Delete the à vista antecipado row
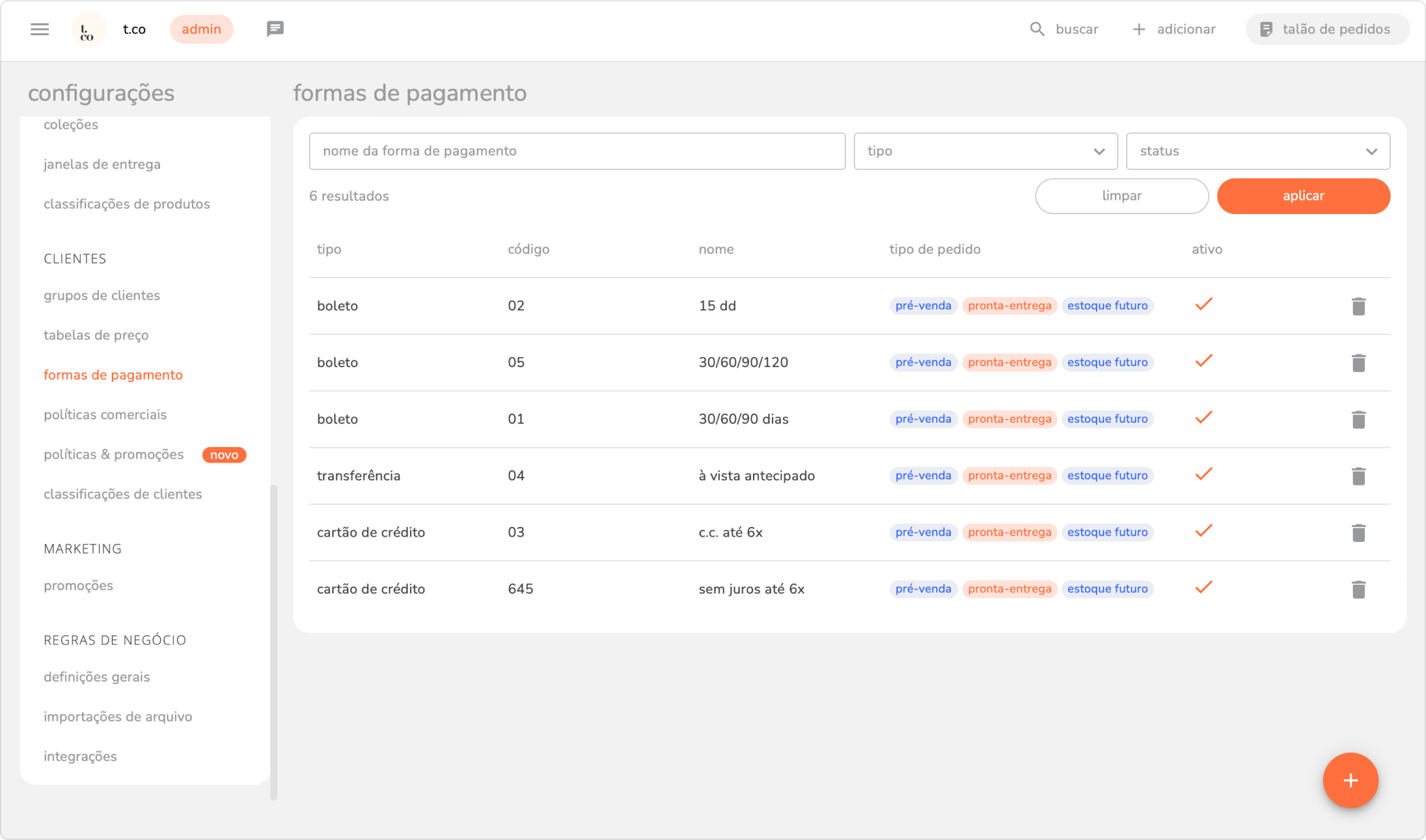This screenshot has width=1426, height=840. (1358, 476)
